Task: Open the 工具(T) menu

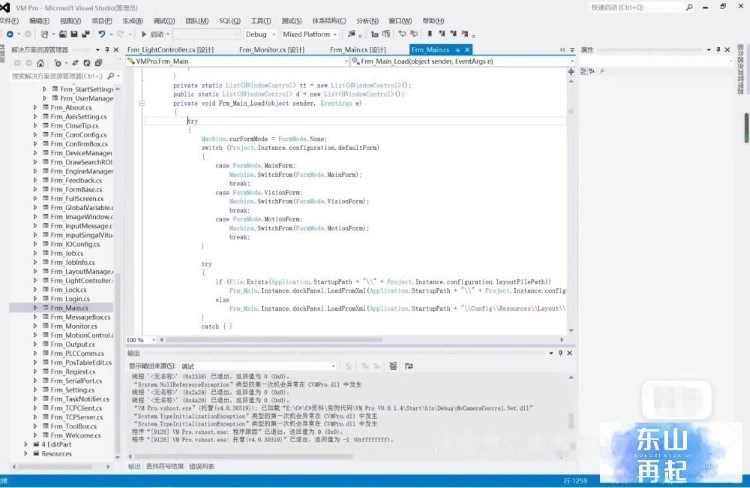Action: pos(261,21)
